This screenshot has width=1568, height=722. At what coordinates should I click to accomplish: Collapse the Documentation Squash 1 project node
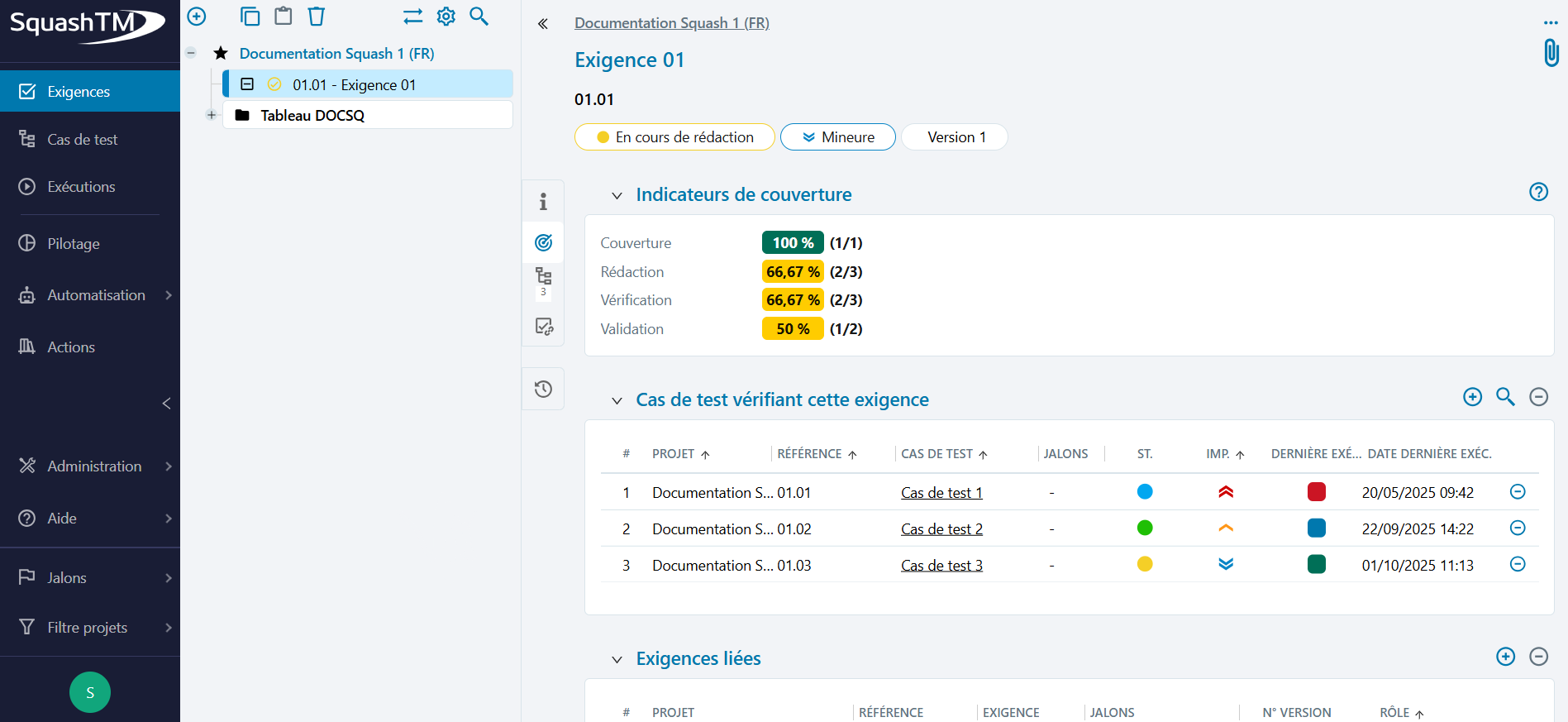coord(191,53)
